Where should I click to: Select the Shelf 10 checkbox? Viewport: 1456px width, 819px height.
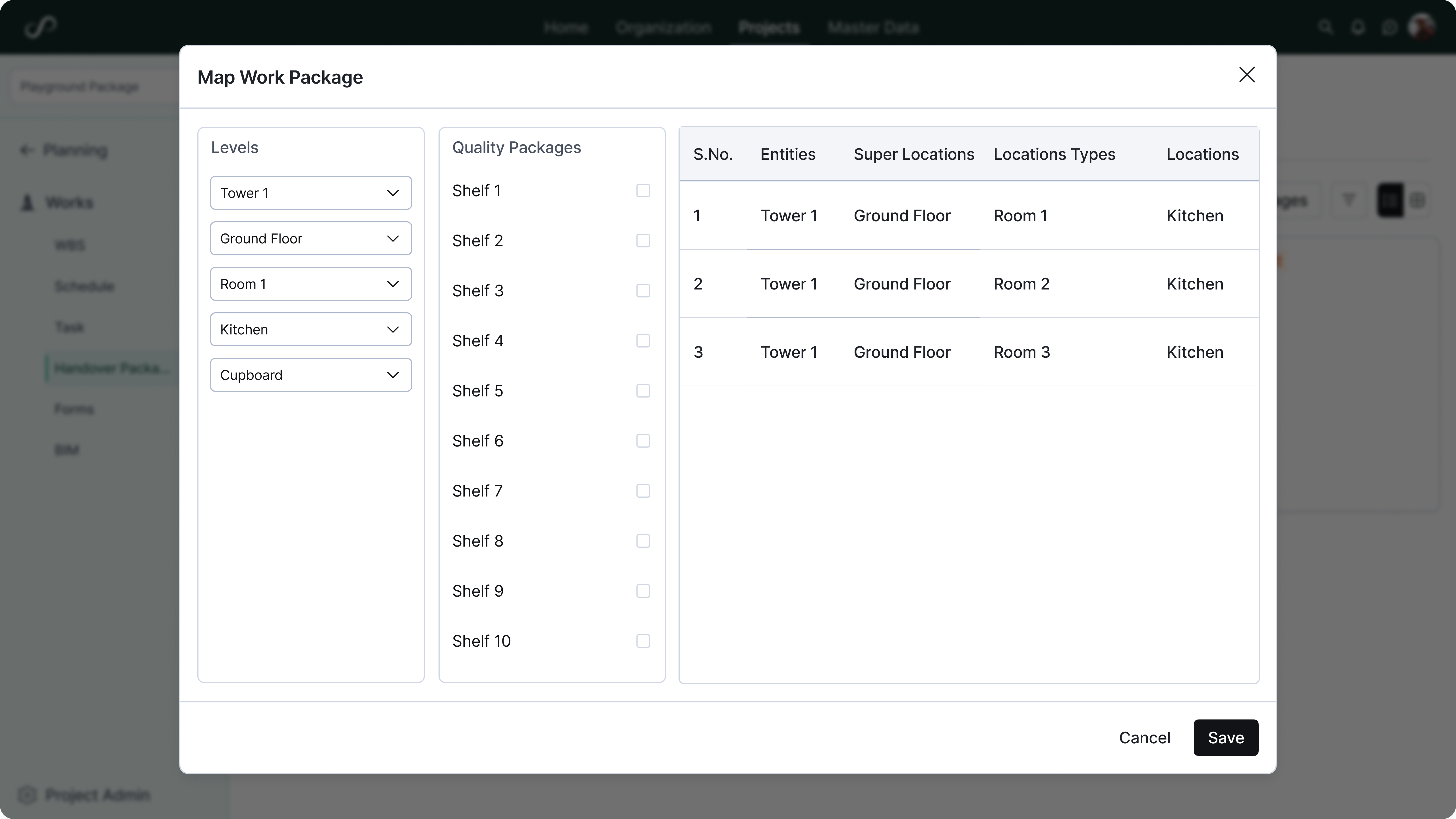pos(643,640)
